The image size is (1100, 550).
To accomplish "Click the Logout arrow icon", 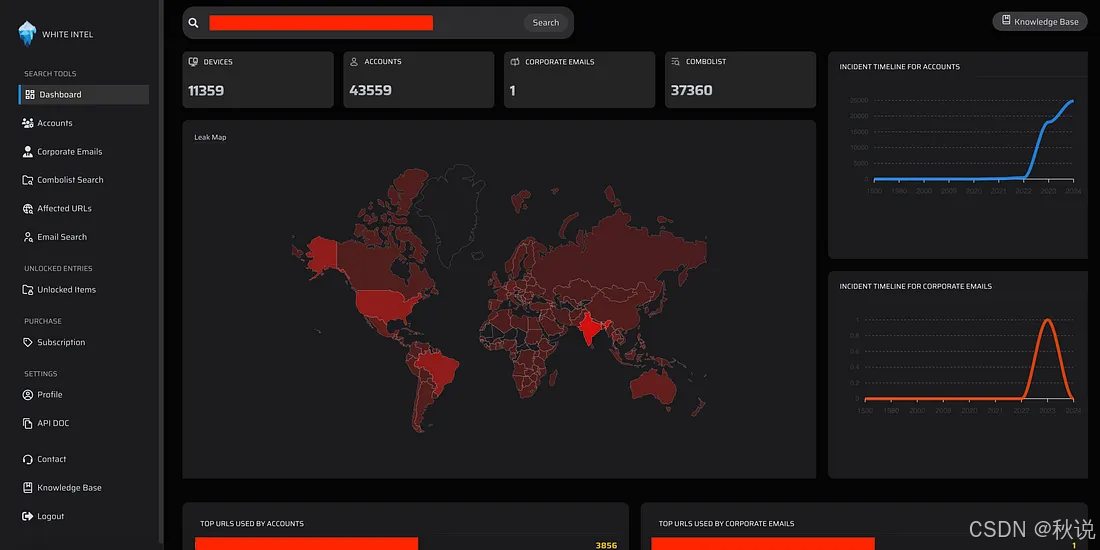I will pos(28,516).
